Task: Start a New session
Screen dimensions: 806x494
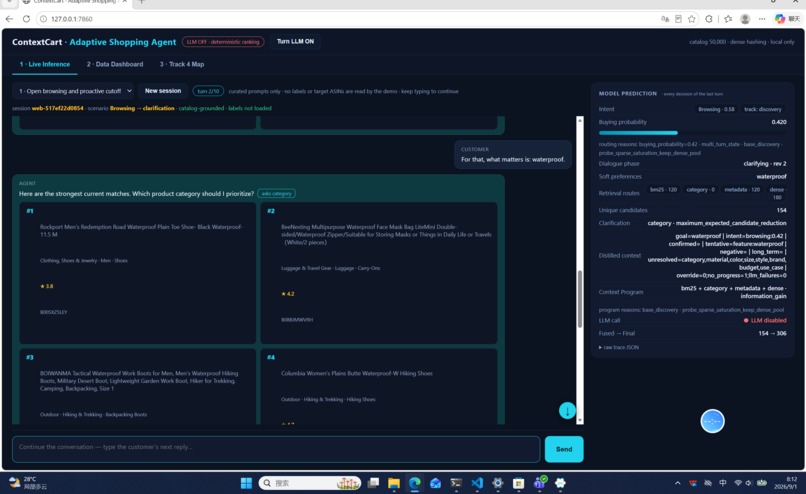Action: pyautogui.click(x=163, y=91)
